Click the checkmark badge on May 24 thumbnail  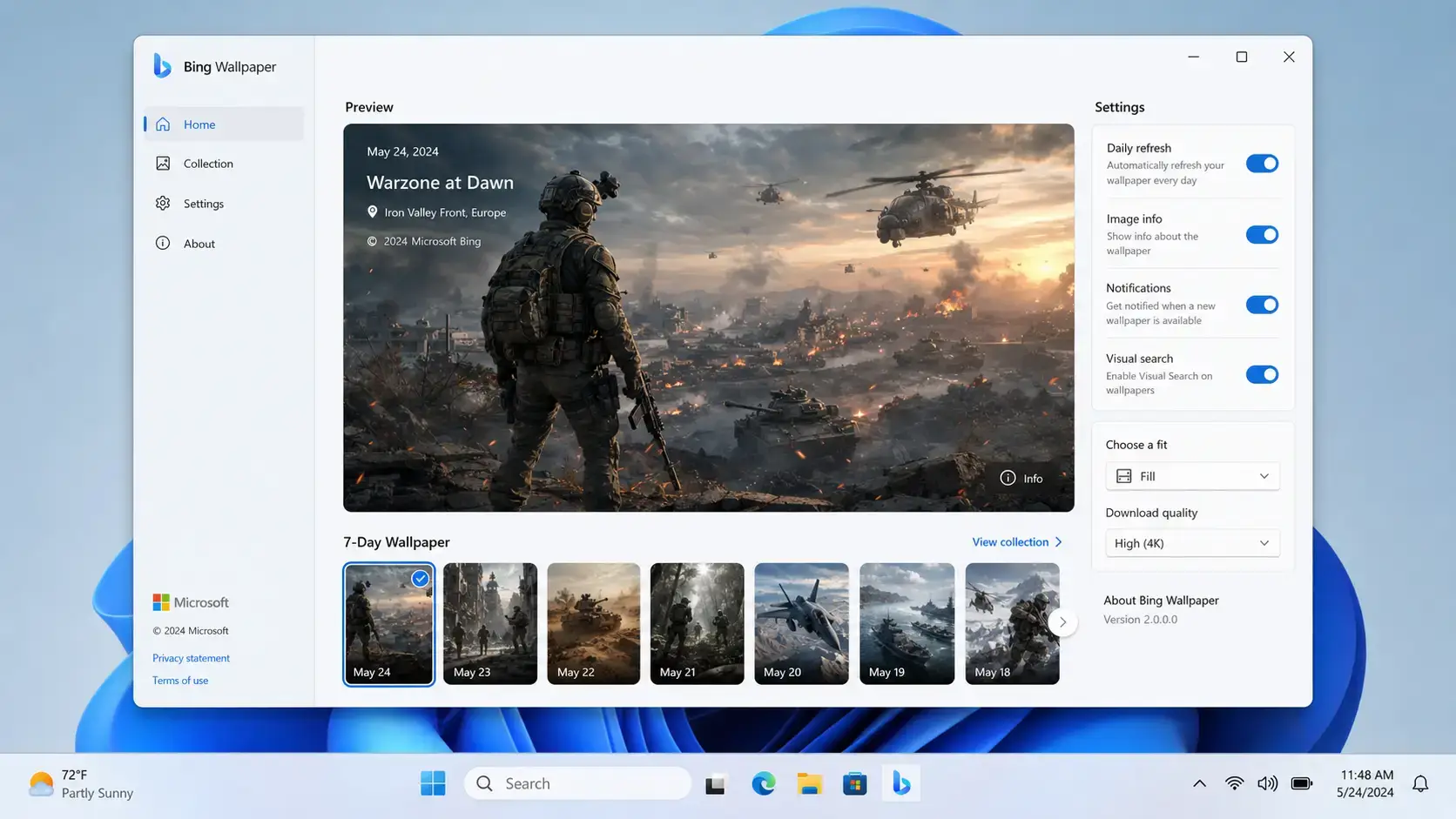[421, 578]
